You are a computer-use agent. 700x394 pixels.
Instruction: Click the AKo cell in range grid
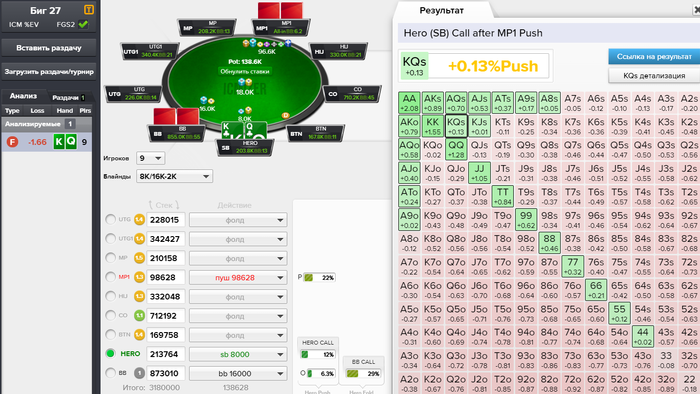(409, 126)
